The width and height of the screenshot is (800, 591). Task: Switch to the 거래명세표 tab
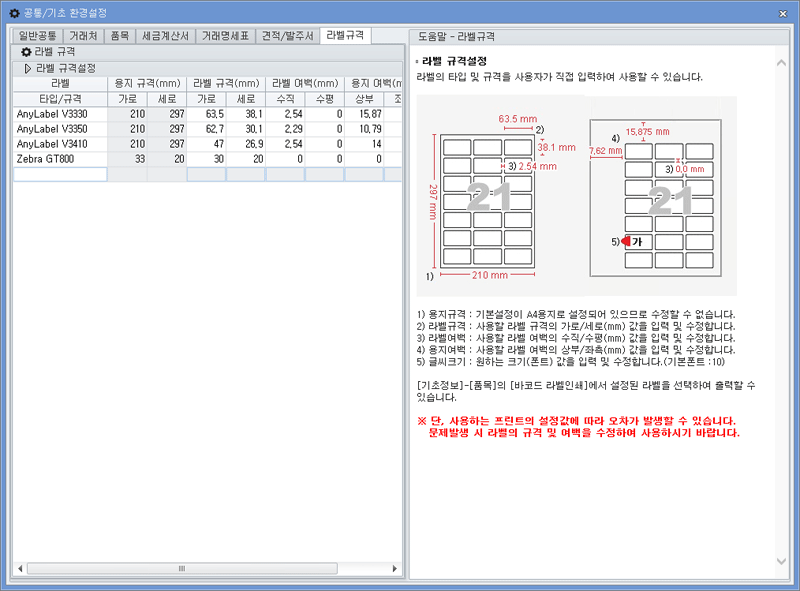pos(227,35)
